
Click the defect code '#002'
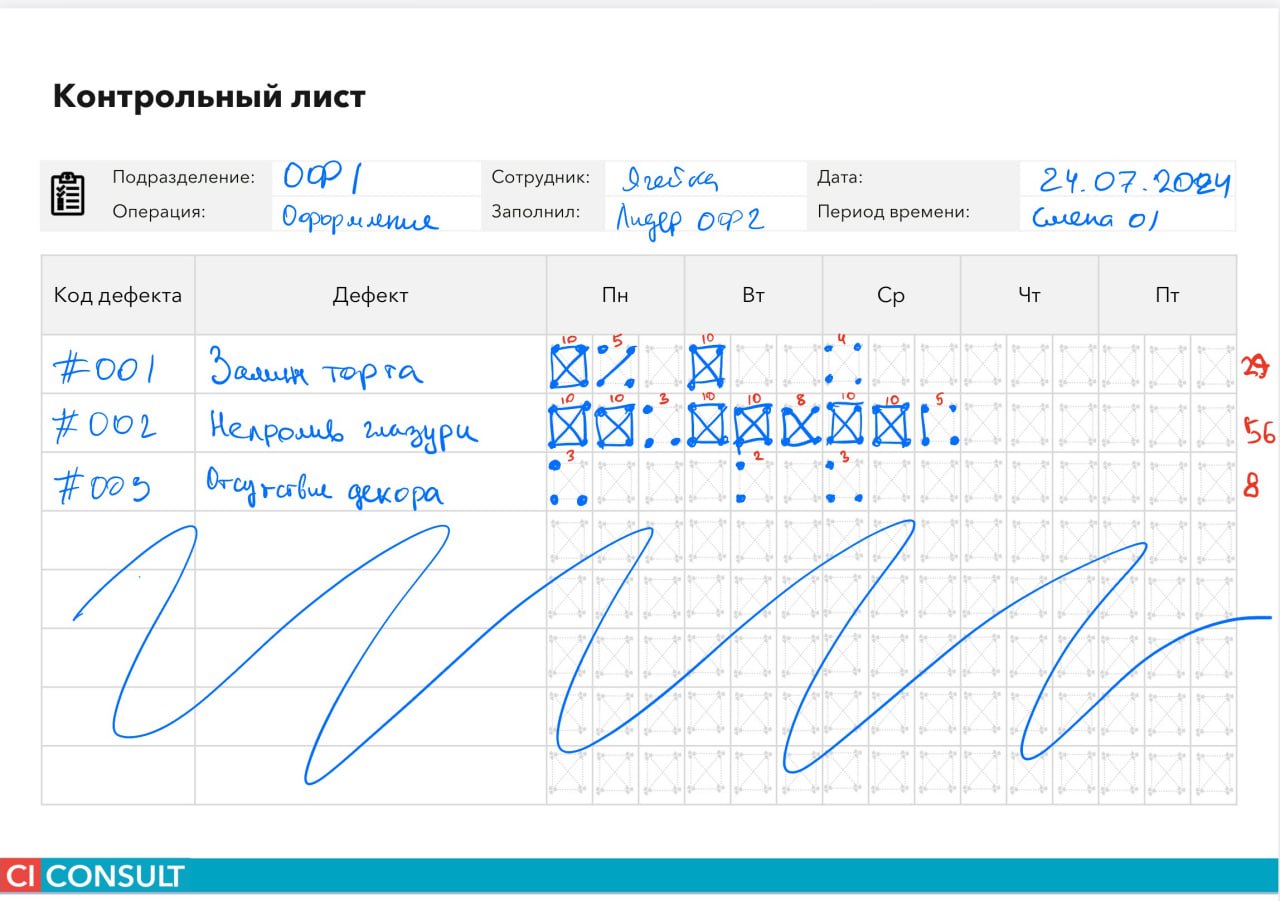click(106, 428)
